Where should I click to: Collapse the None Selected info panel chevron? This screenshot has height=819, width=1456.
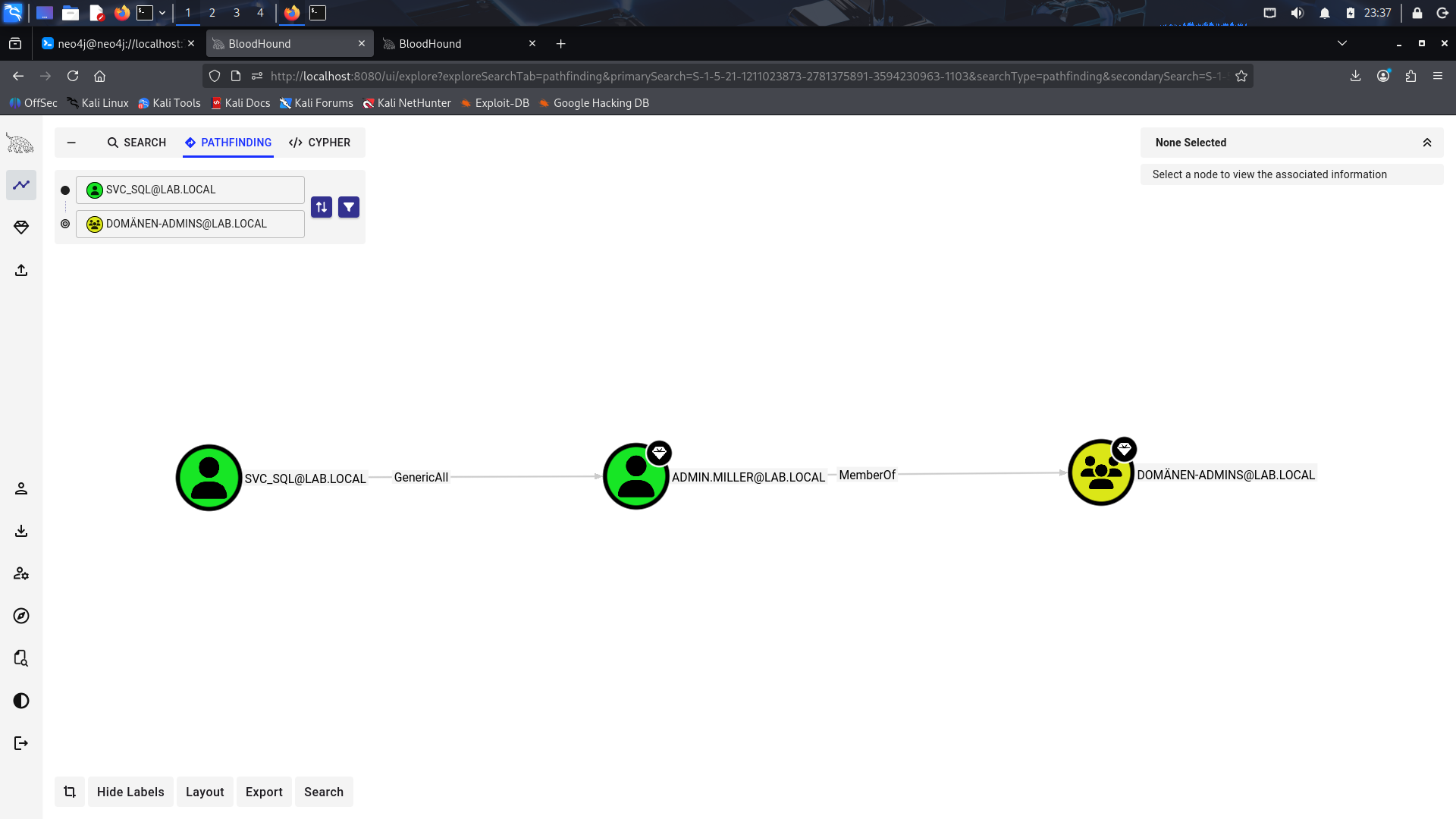1428,143
